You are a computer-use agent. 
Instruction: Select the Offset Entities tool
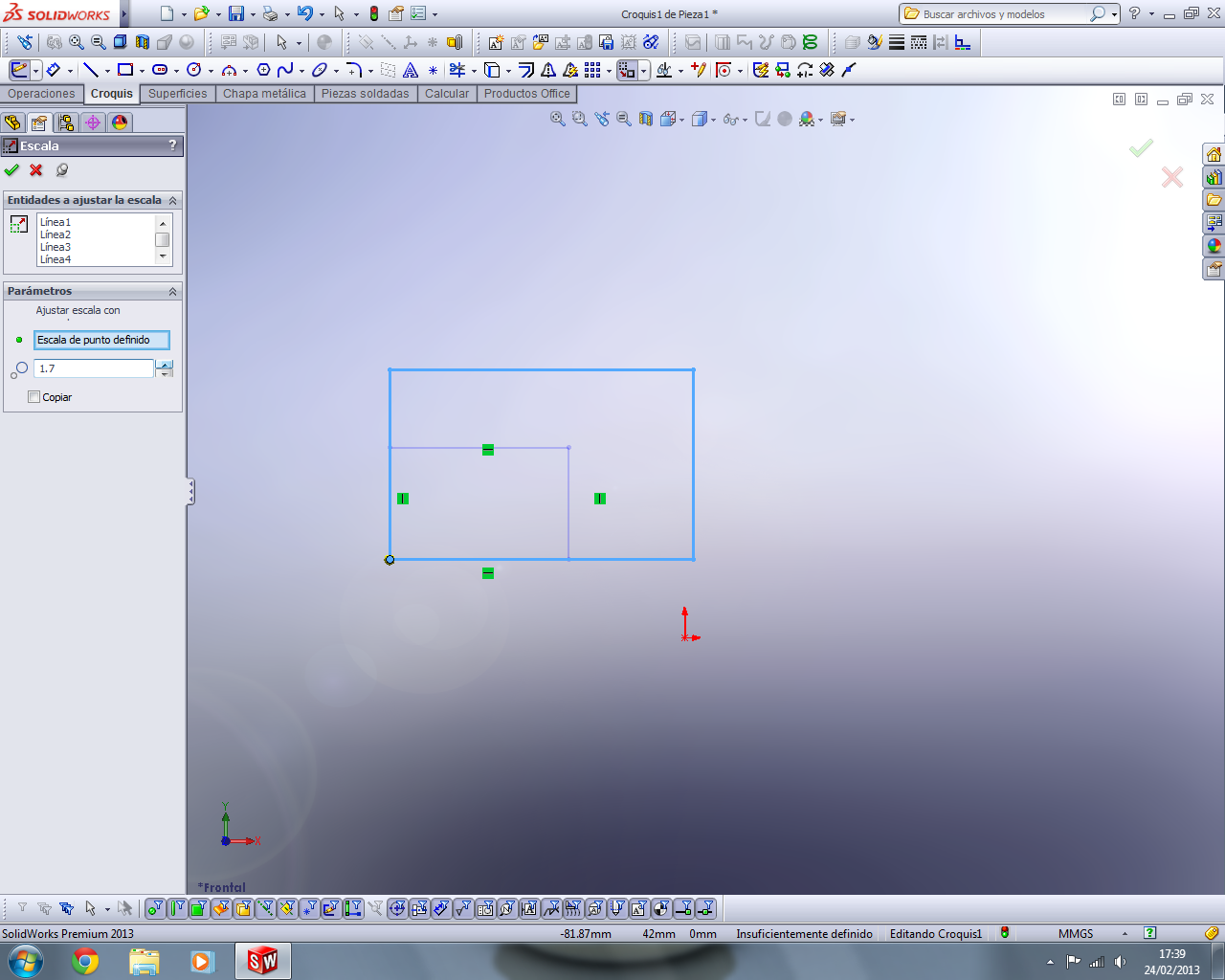coord(526,70)
